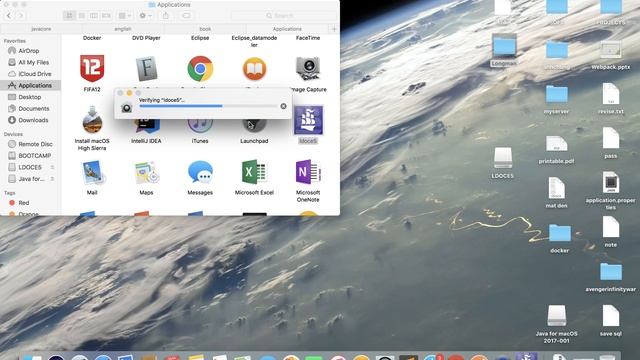Screen dimensions: 640x360
Task: Open the Messages application icon
Action: [x=200, y=171]
